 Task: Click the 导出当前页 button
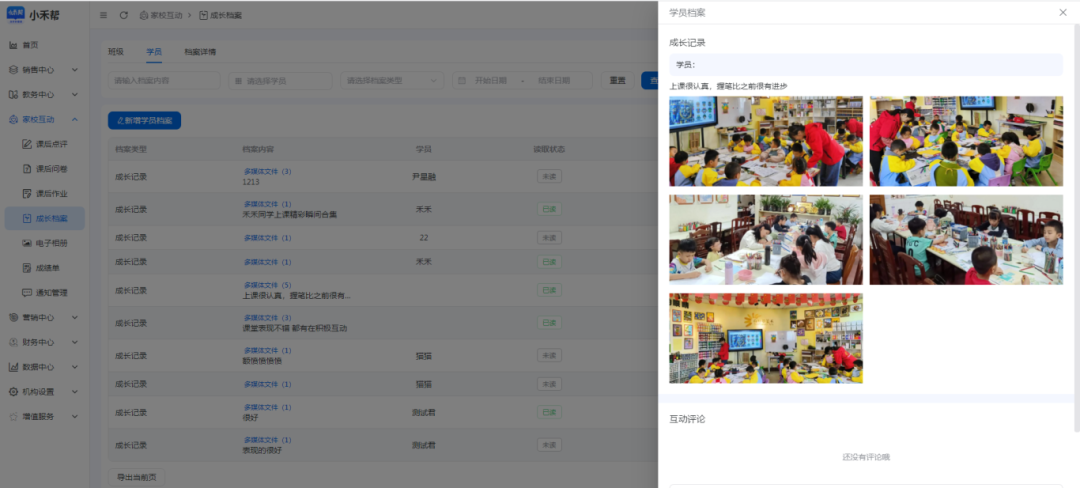(137, 477)
